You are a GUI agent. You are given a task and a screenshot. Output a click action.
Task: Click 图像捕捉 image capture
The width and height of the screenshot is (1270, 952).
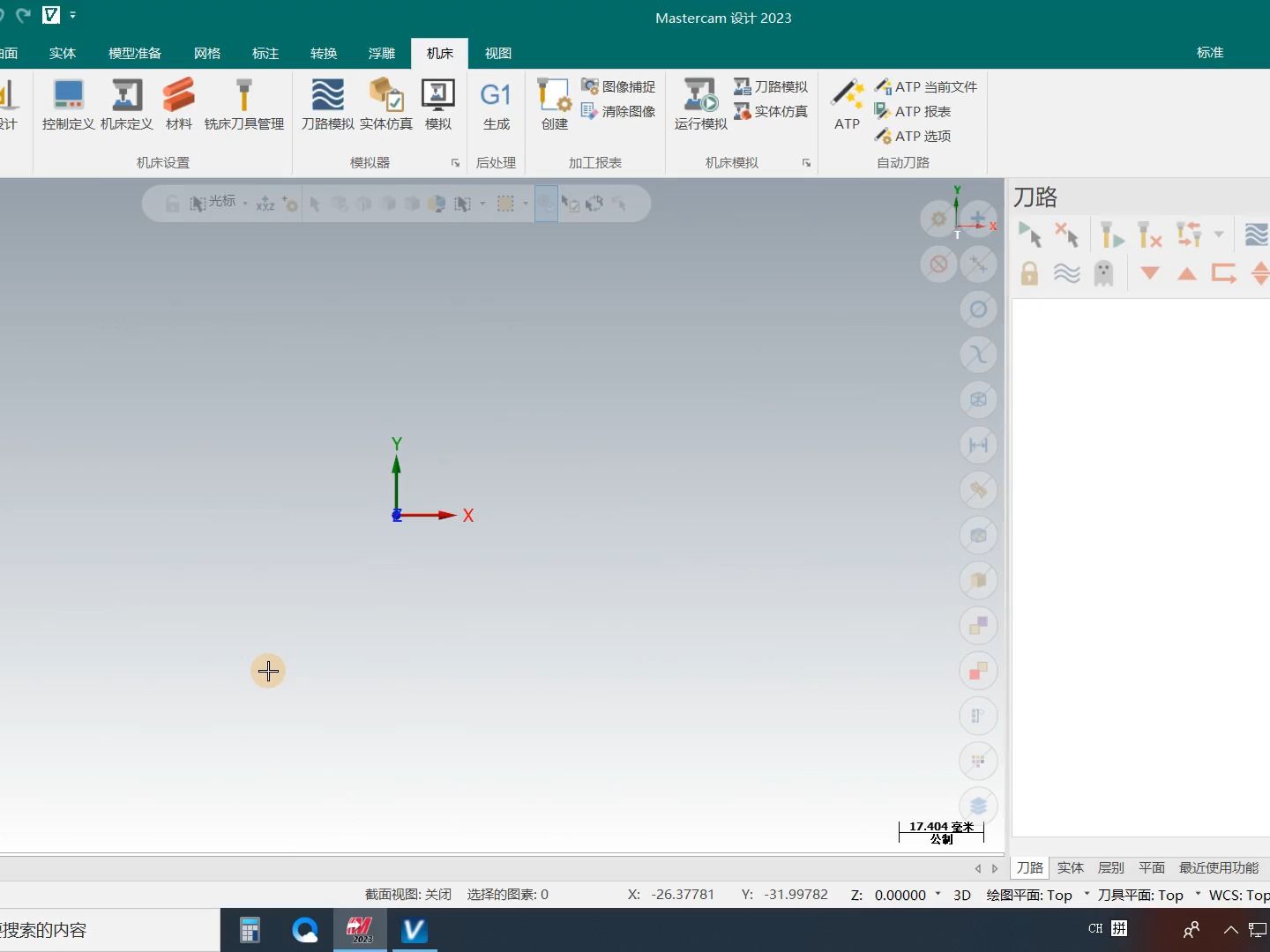click(x=618, y=86)
